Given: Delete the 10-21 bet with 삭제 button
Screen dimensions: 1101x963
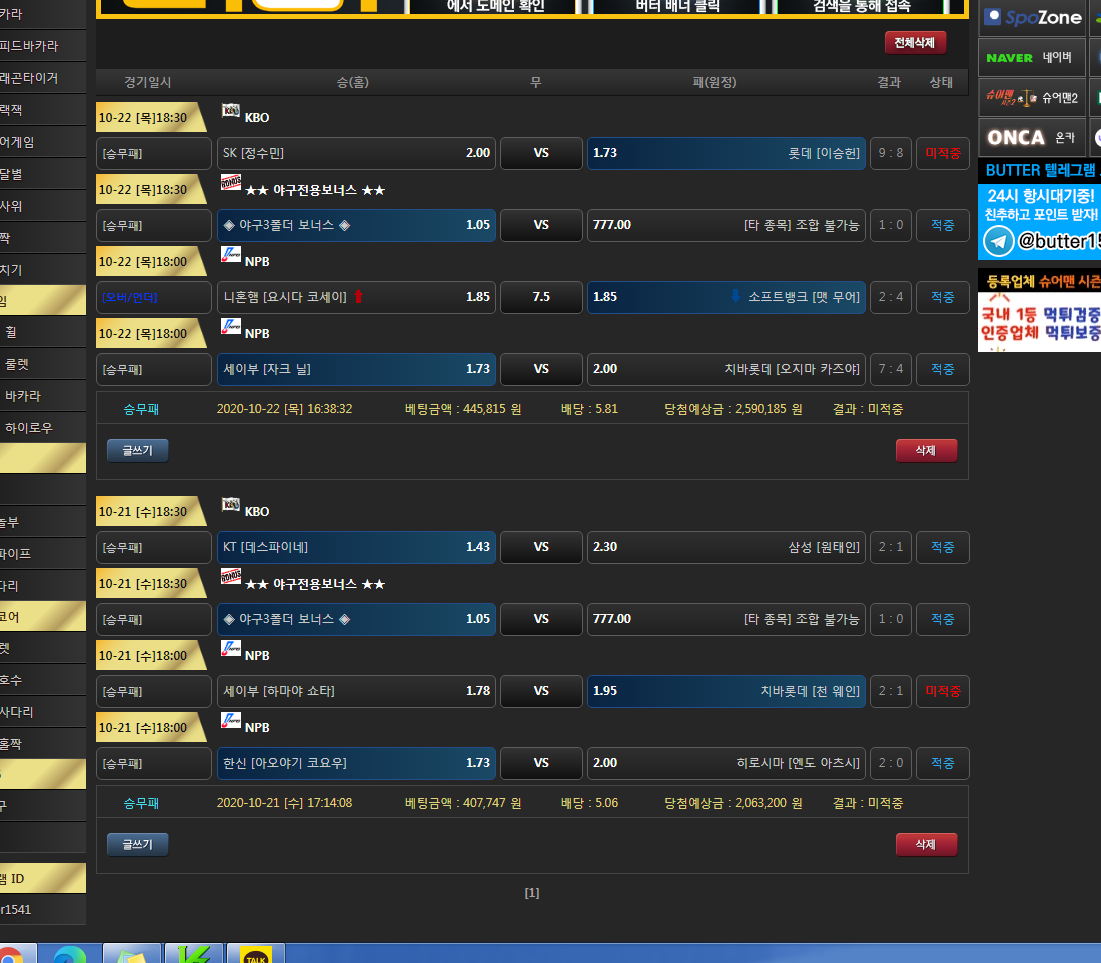Looking at the screenshot, I should point(926,845).
